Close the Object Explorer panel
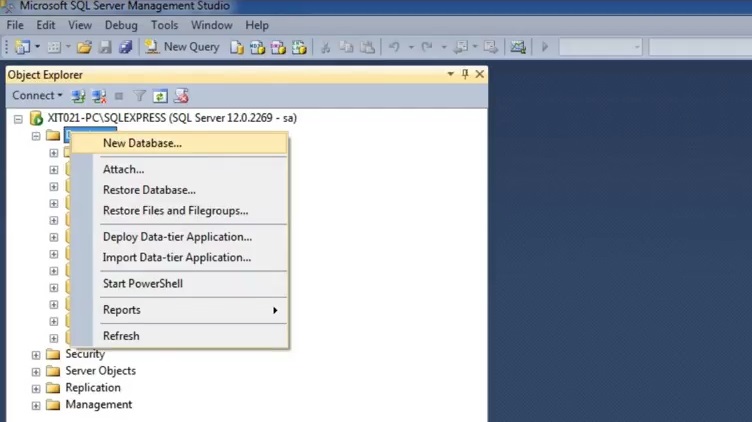 (480, 74)
